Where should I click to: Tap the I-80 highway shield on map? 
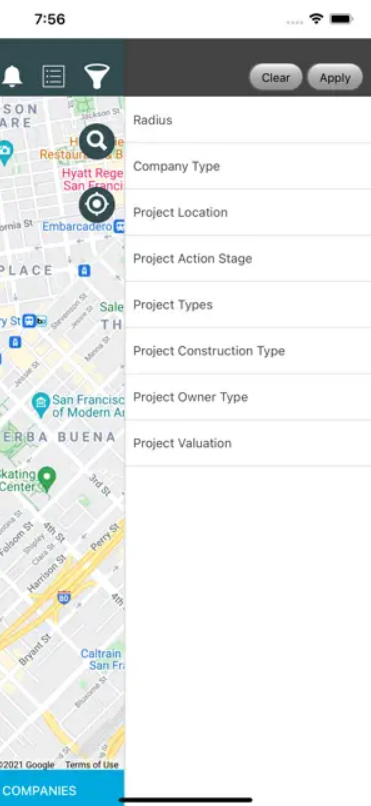(64, 597)
